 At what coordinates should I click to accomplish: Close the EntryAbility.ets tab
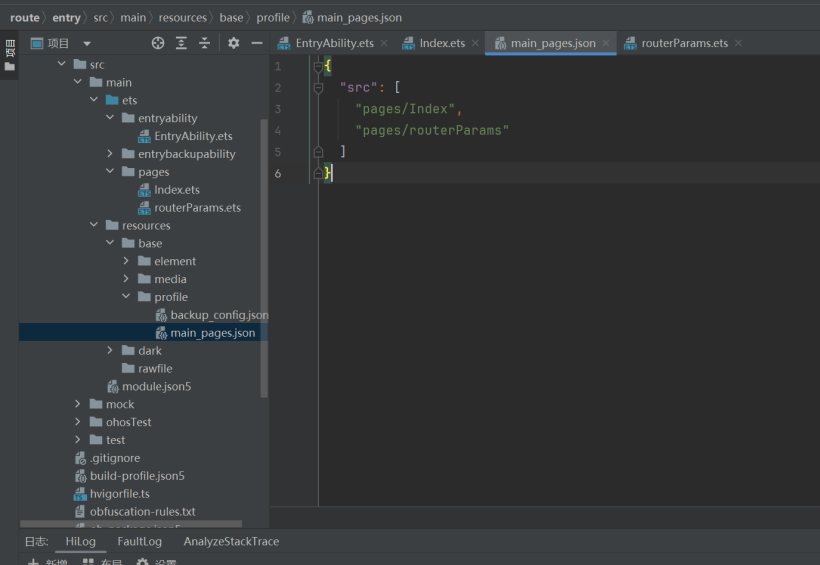click(x=384, y=43)
